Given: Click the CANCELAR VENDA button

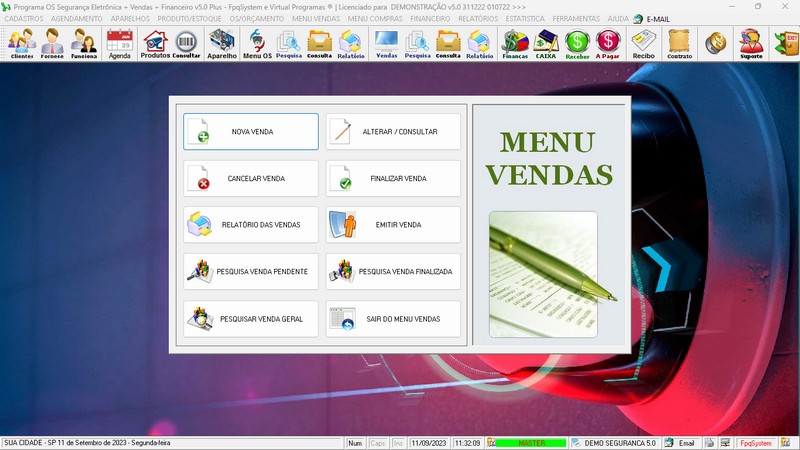Looking at the screenshot, I should pyautogui.click(x=251, y=179).
